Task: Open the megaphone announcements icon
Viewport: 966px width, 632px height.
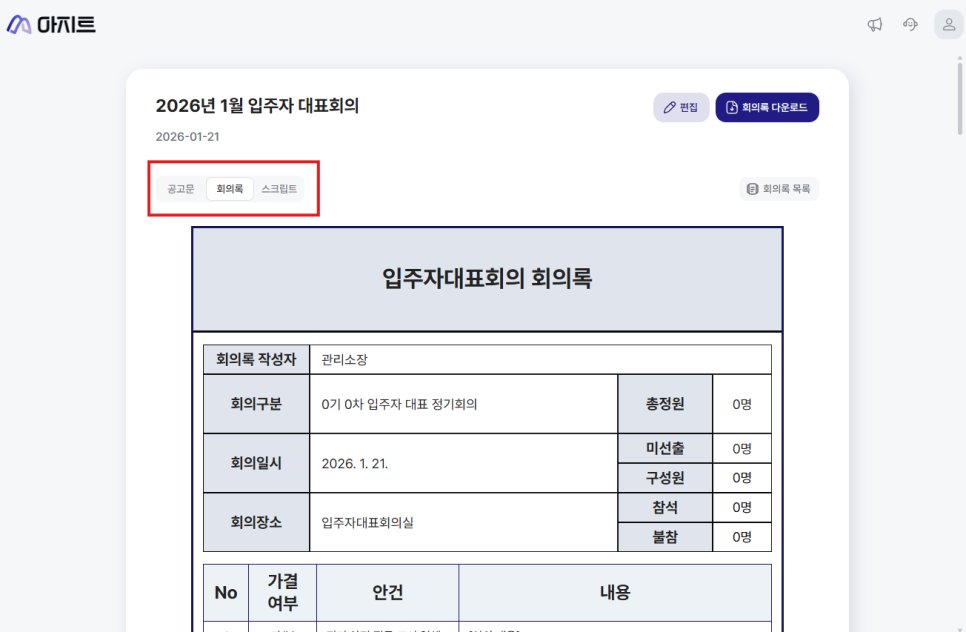Action: pyautogui.click(x=875, y=25)
